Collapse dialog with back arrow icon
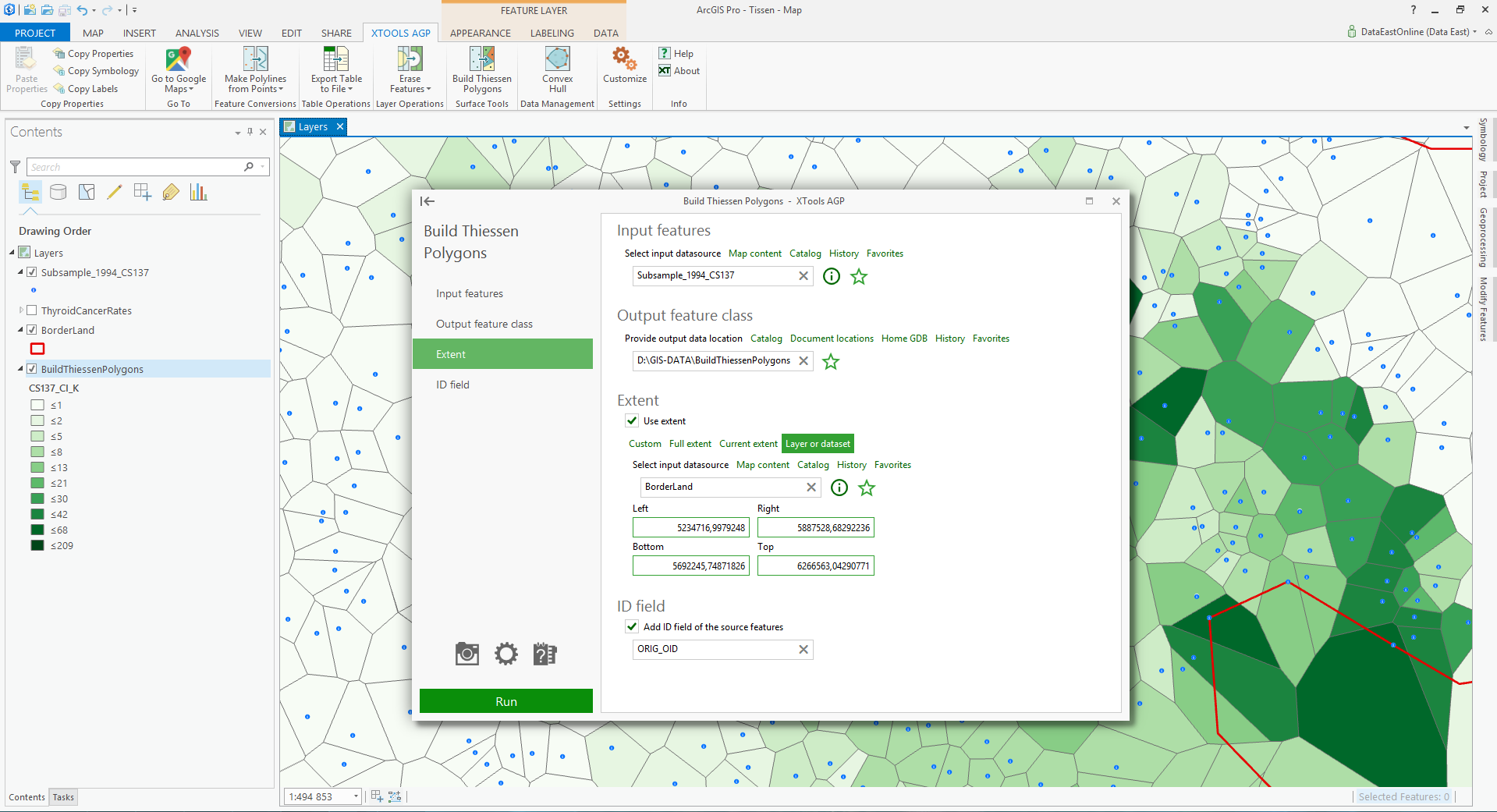This screenshot has width=1497, height=812. (x=427, y=201)
